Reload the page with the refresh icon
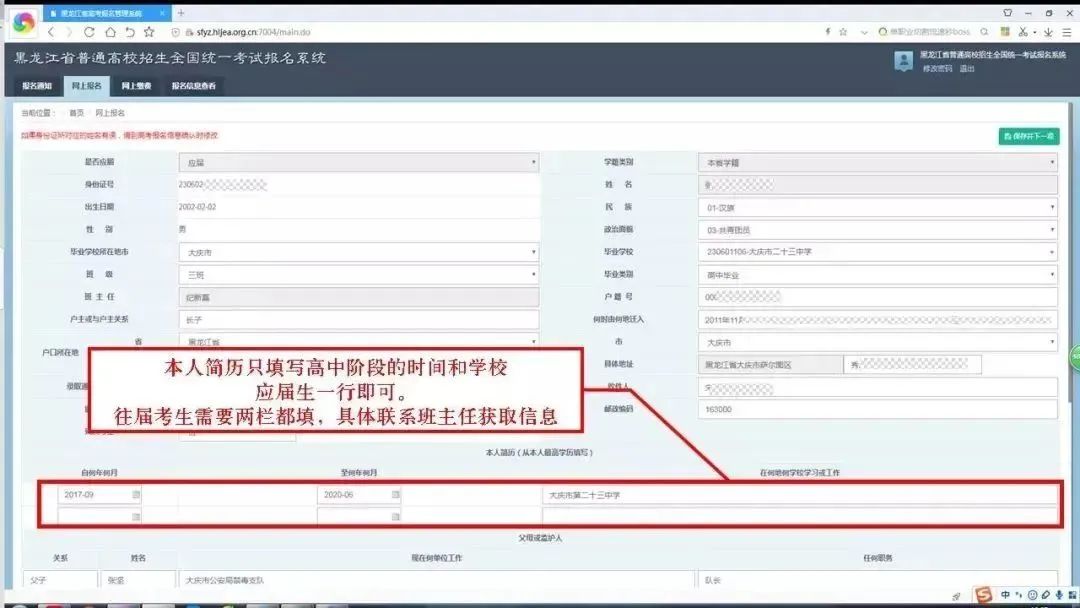The height and width of the screenshot is (608, 1080). click(89, 32)
